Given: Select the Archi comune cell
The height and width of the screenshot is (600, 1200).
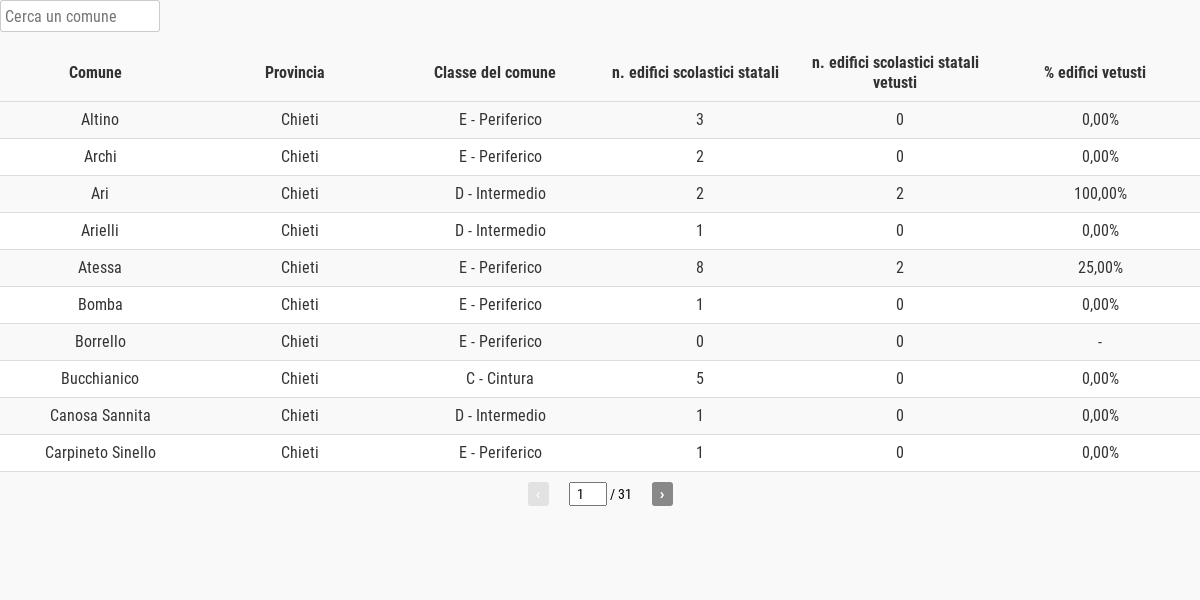Looking at the screenshot, I should pyautogui.click(x=100, y=157).
